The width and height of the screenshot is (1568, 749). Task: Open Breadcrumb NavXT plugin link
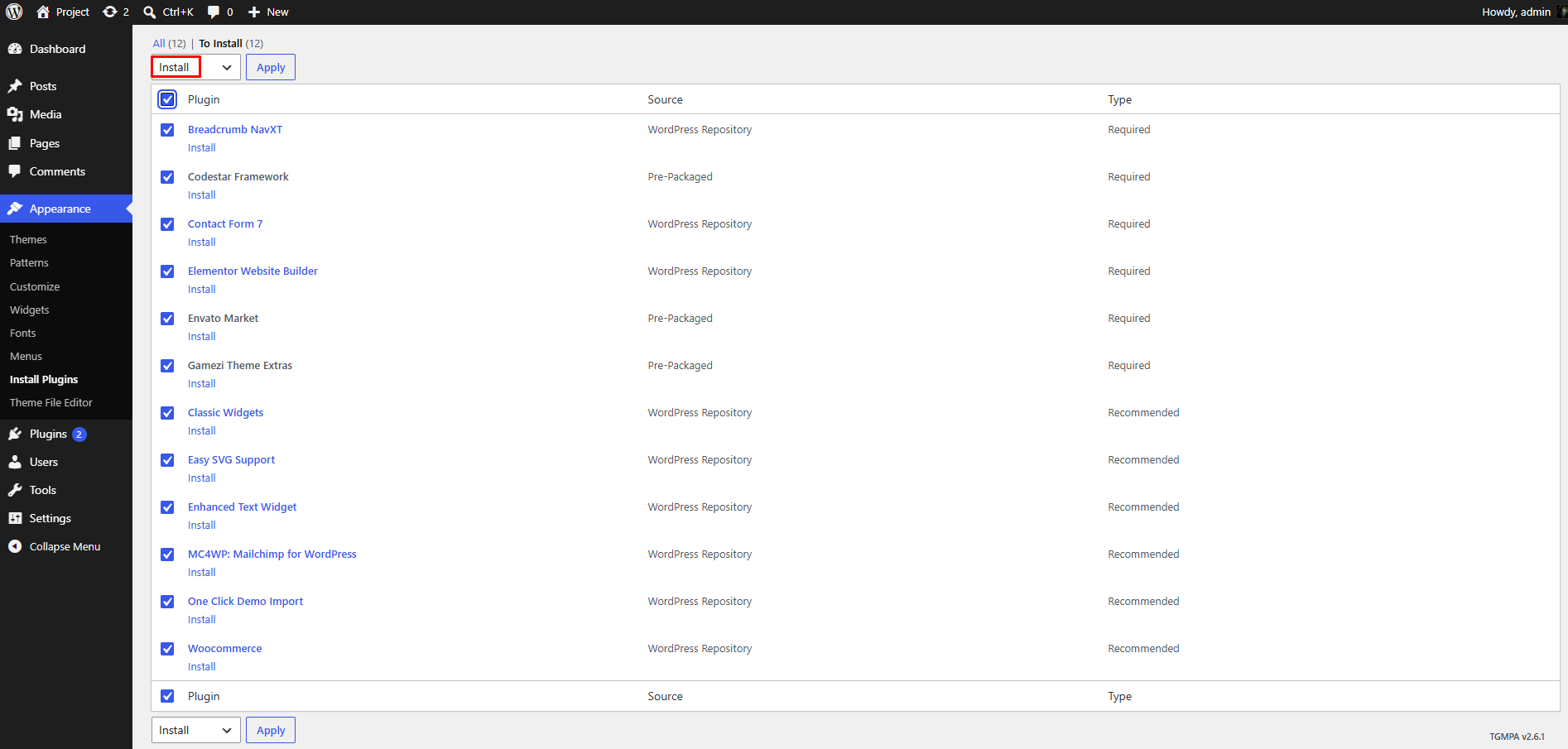235,129
